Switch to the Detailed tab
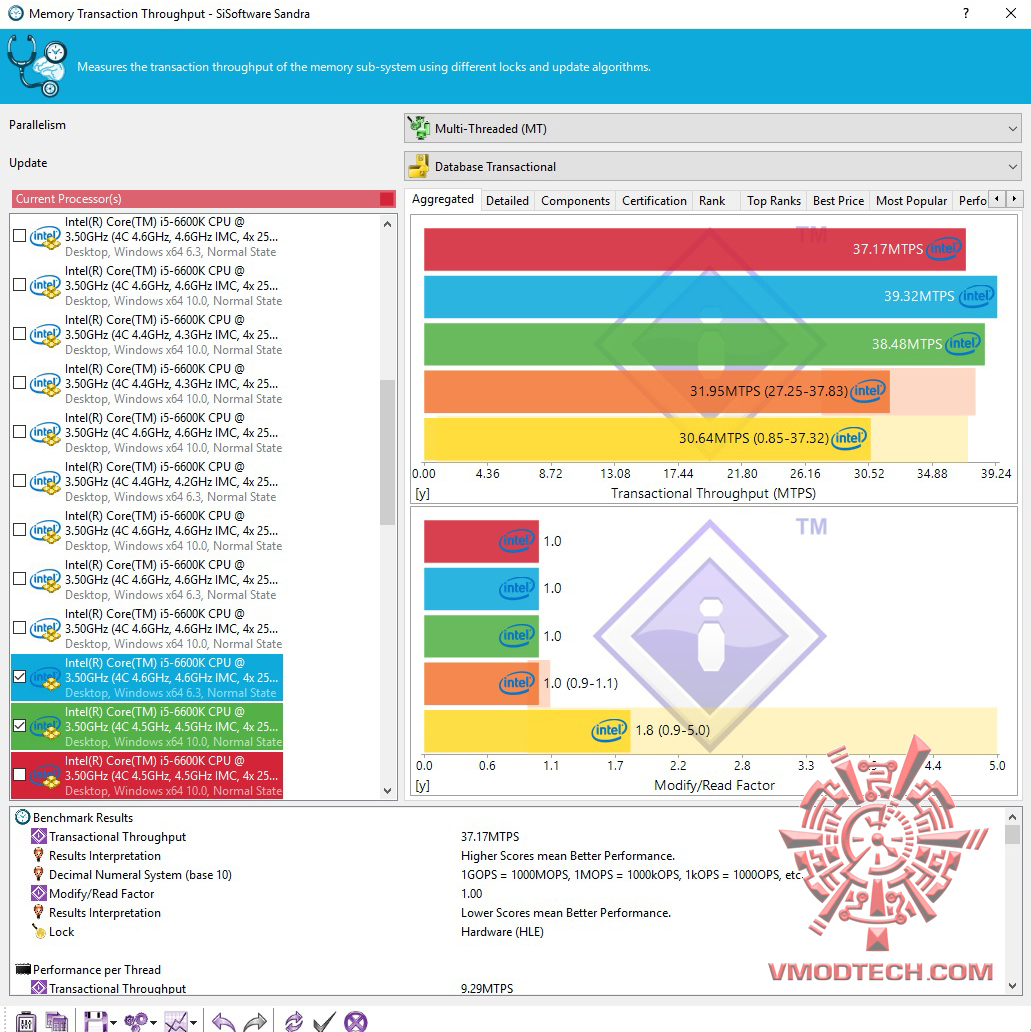This screenshot has height=1032, width=1031. click(507, 200)
